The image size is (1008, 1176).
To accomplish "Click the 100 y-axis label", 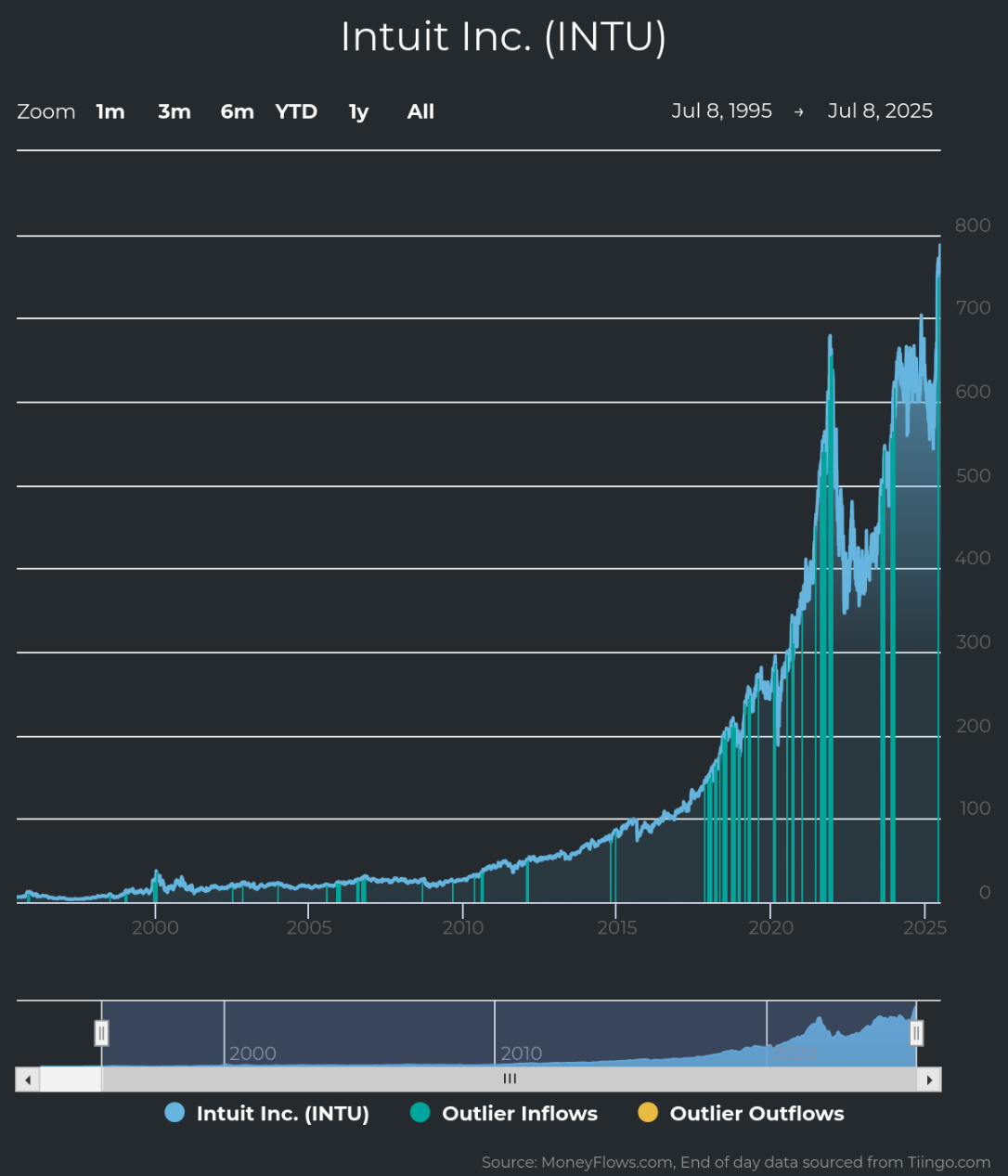I will point(976,808).
